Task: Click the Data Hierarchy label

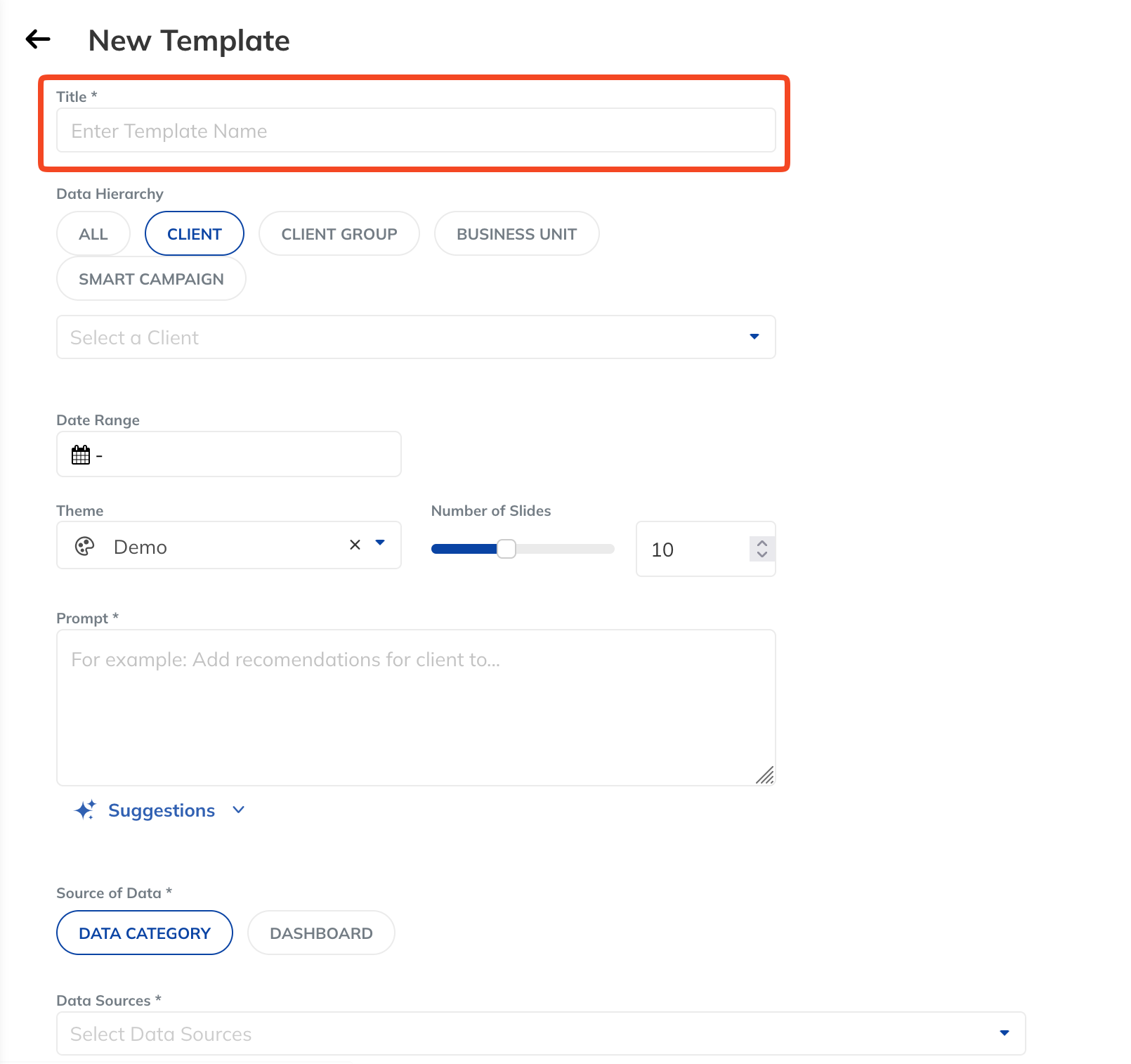Action: pos(110,193)
